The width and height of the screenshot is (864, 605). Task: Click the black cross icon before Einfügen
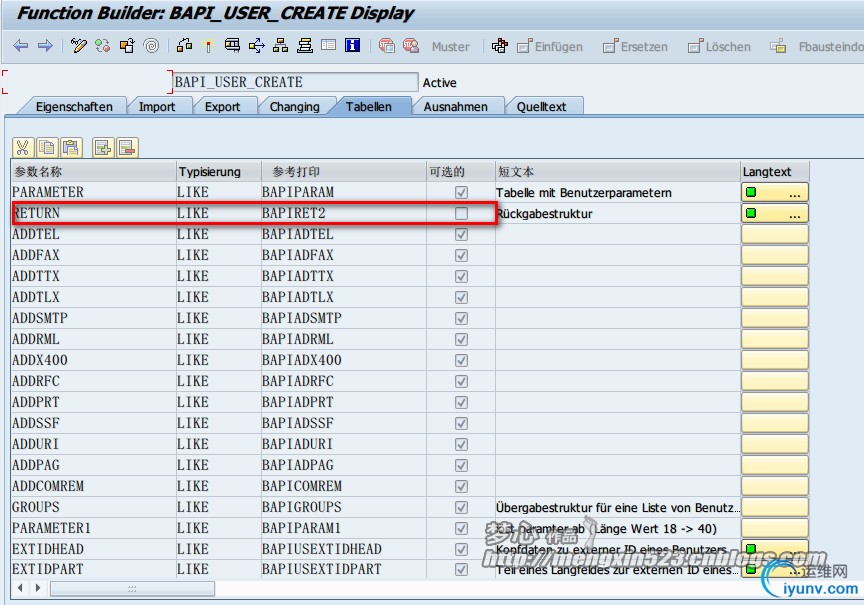point(500,46)
